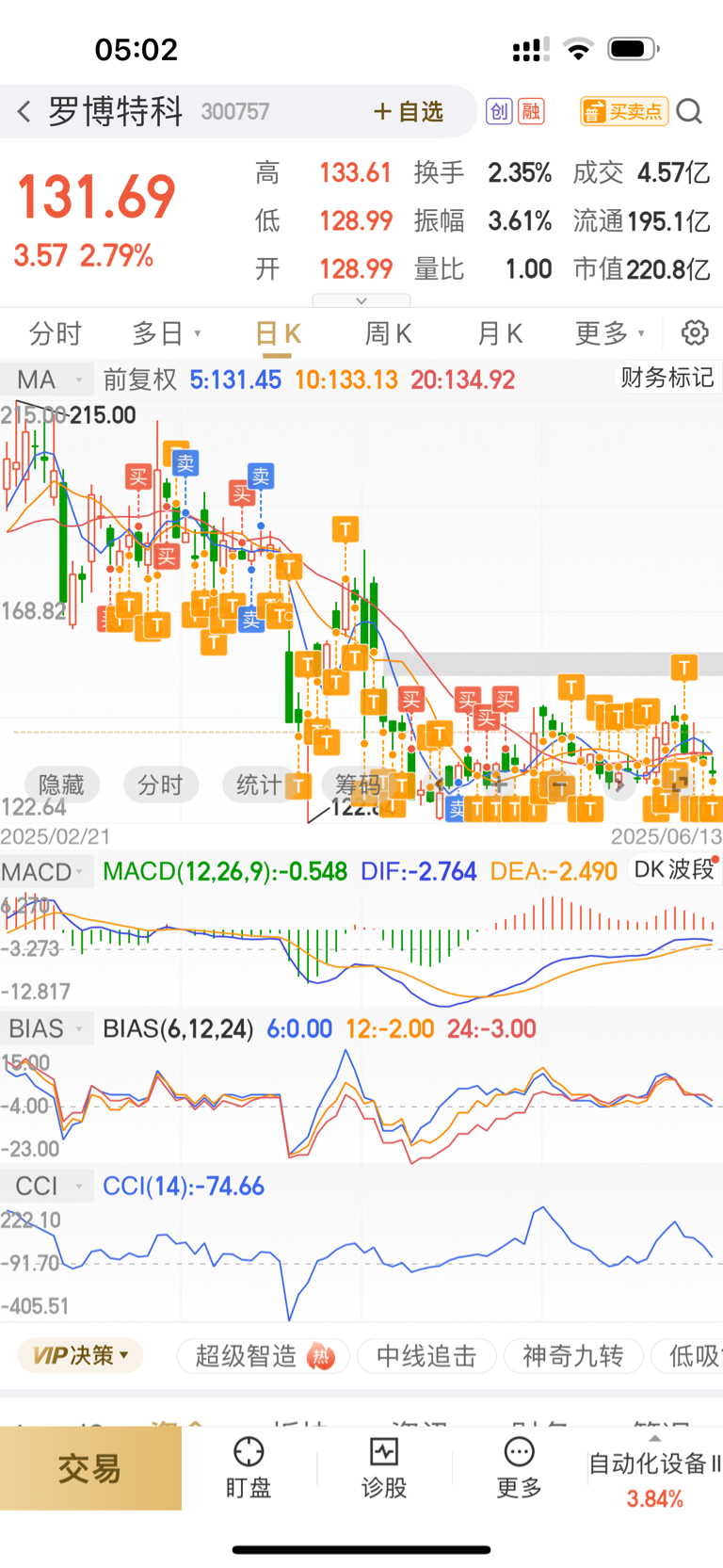Tap the 市值 220.8亿 market cap value

pyautogui.click(x=669, y=269)
